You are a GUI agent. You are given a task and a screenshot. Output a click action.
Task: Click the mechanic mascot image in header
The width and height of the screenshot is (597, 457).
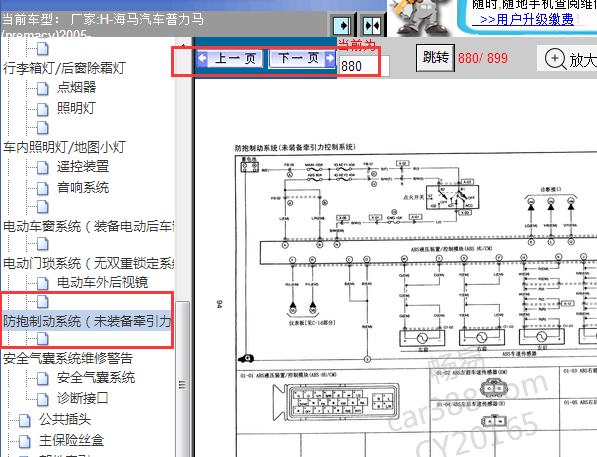[x=420, y=18]
